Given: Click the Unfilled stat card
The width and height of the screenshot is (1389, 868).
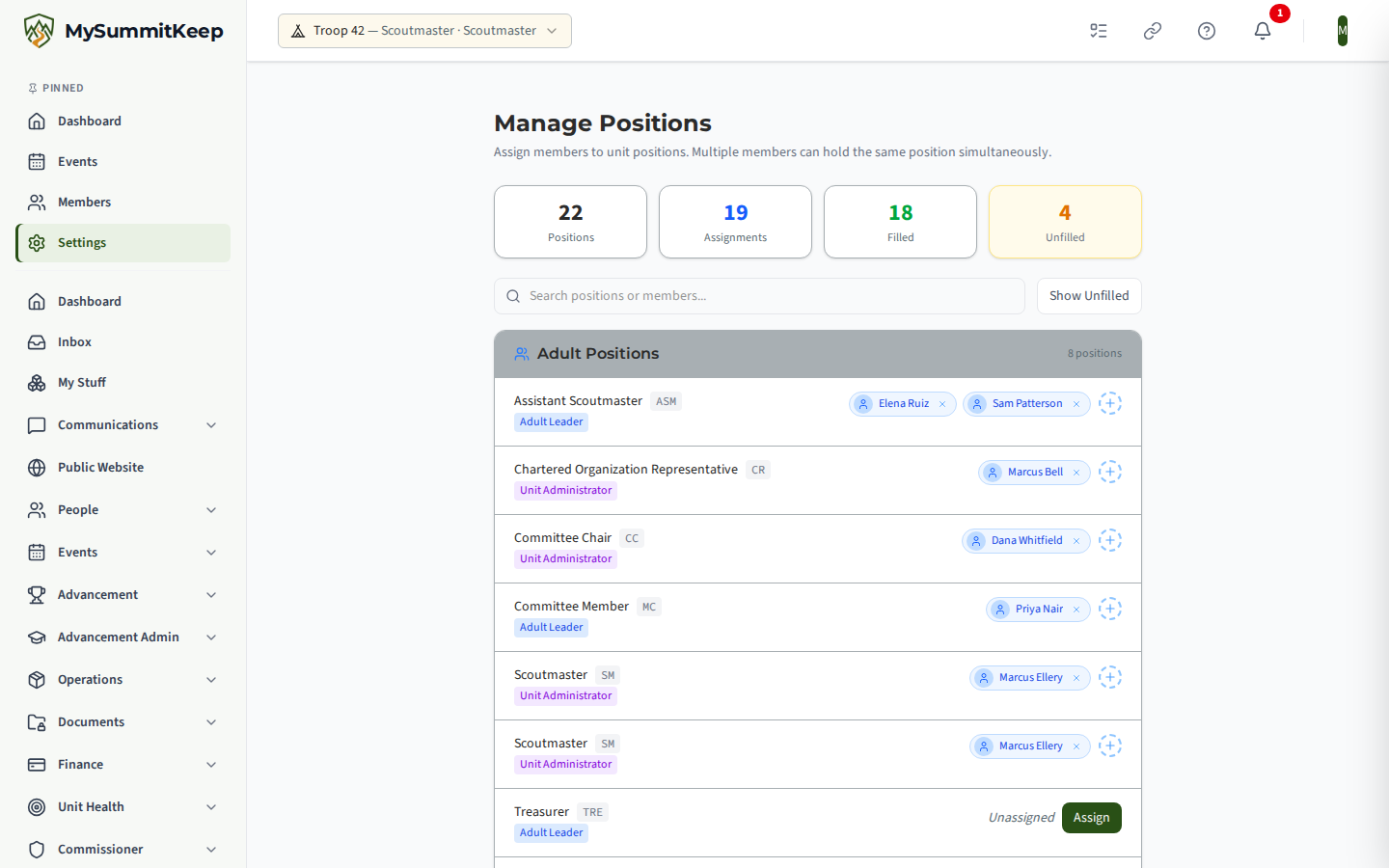Looking at the screenshot, I should 1065,222.
